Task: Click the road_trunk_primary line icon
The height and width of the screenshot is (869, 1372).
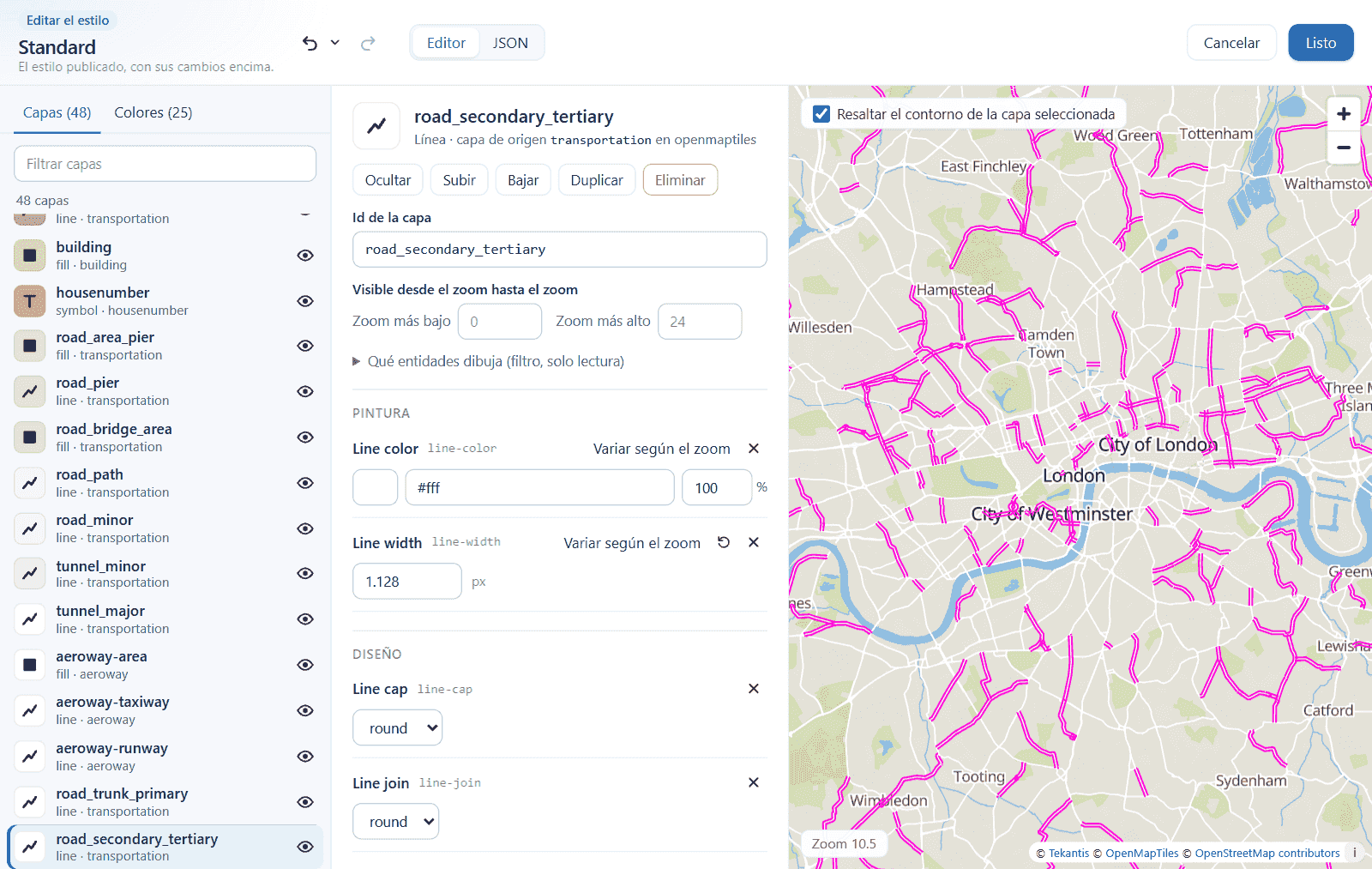Action: tap(30, 802)
